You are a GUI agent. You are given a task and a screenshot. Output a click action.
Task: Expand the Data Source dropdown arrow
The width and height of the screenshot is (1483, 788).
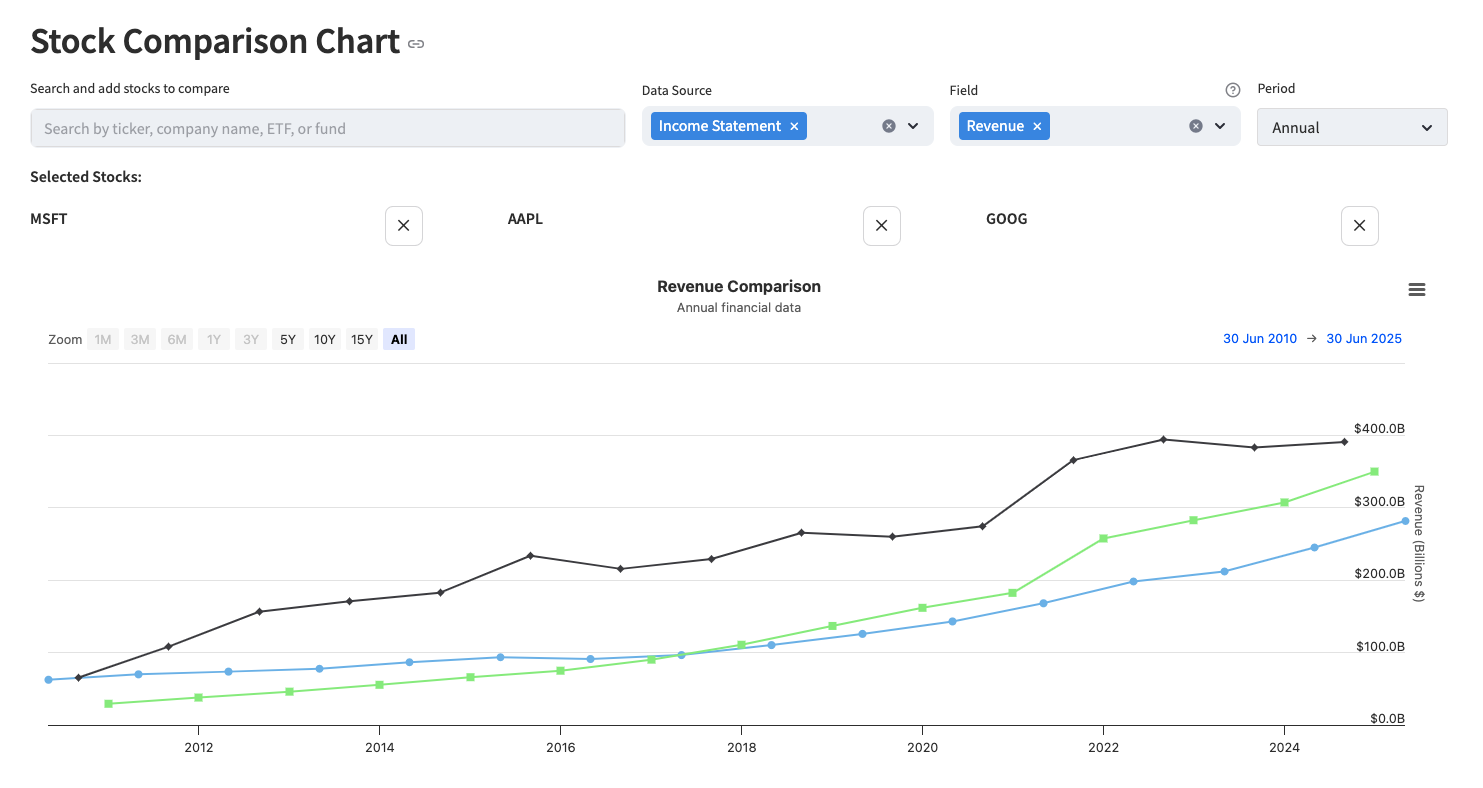point(913,126)
